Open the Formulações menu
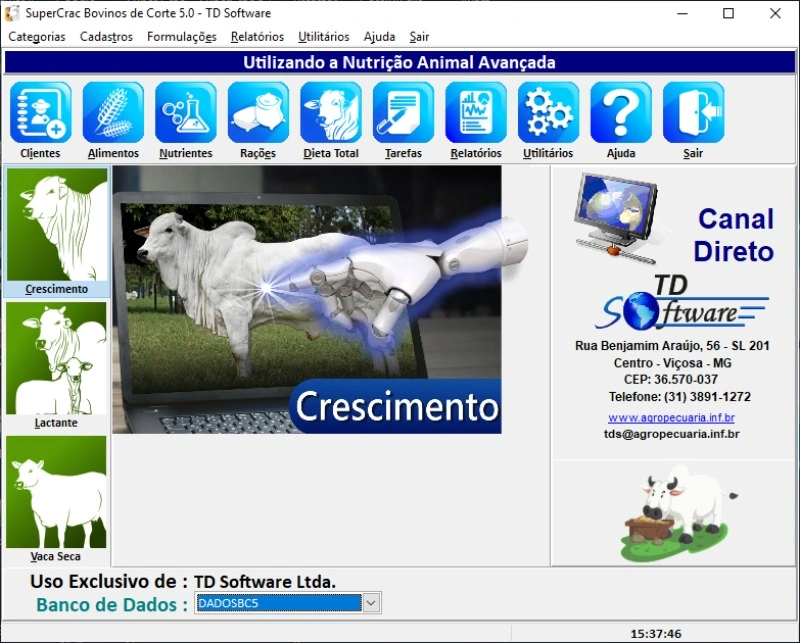The width and height of the screenshot is (800, 643). click(x=182, y=37)
